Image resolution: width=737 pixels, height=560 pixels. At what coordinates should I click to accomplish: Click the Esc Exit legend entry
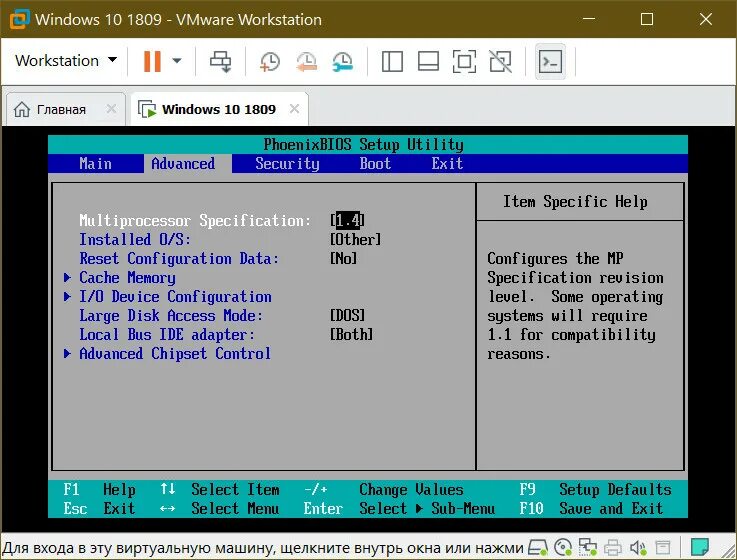(x=100, y=509)
